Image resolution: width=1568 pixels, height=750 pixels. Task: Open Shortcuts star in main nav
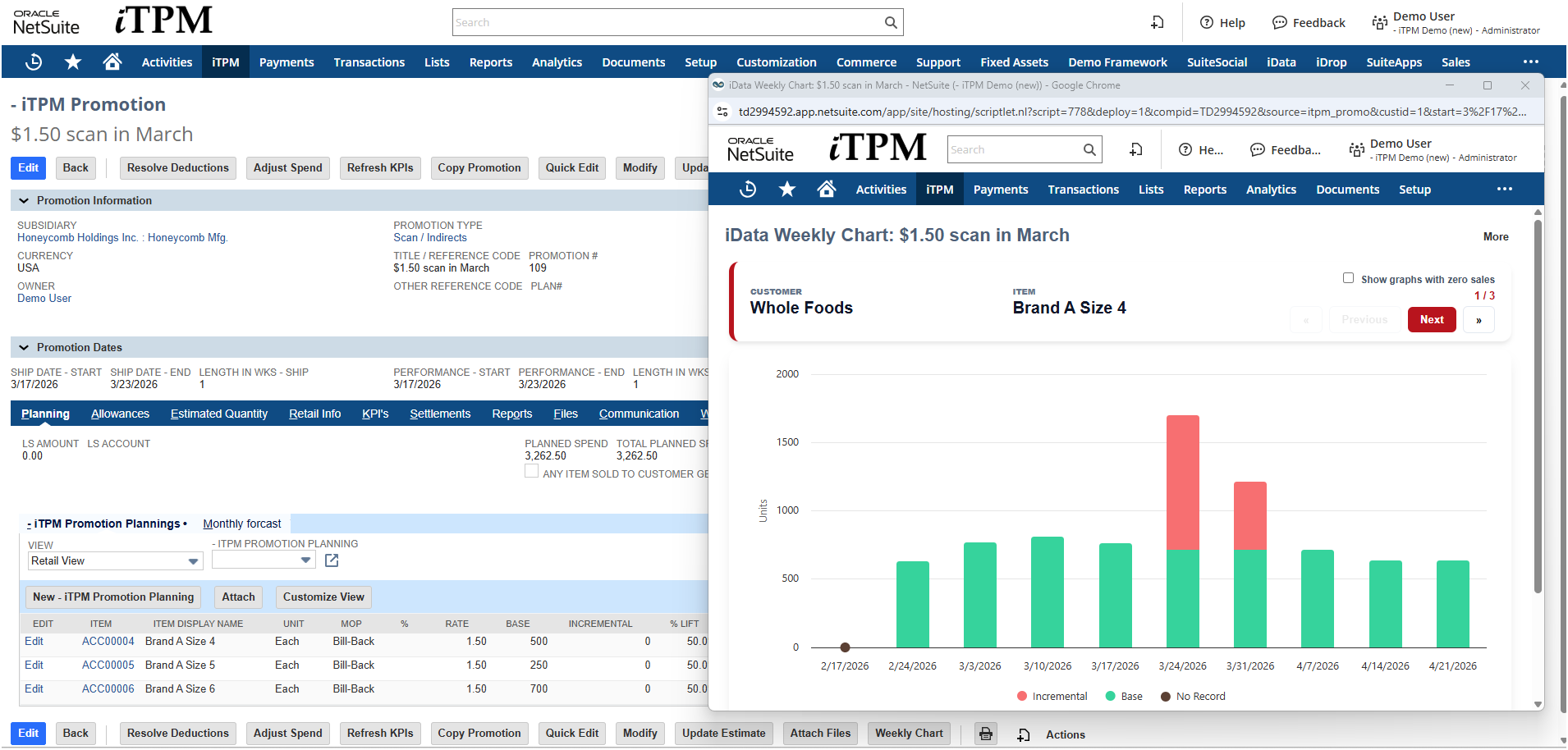coord(73,62)
